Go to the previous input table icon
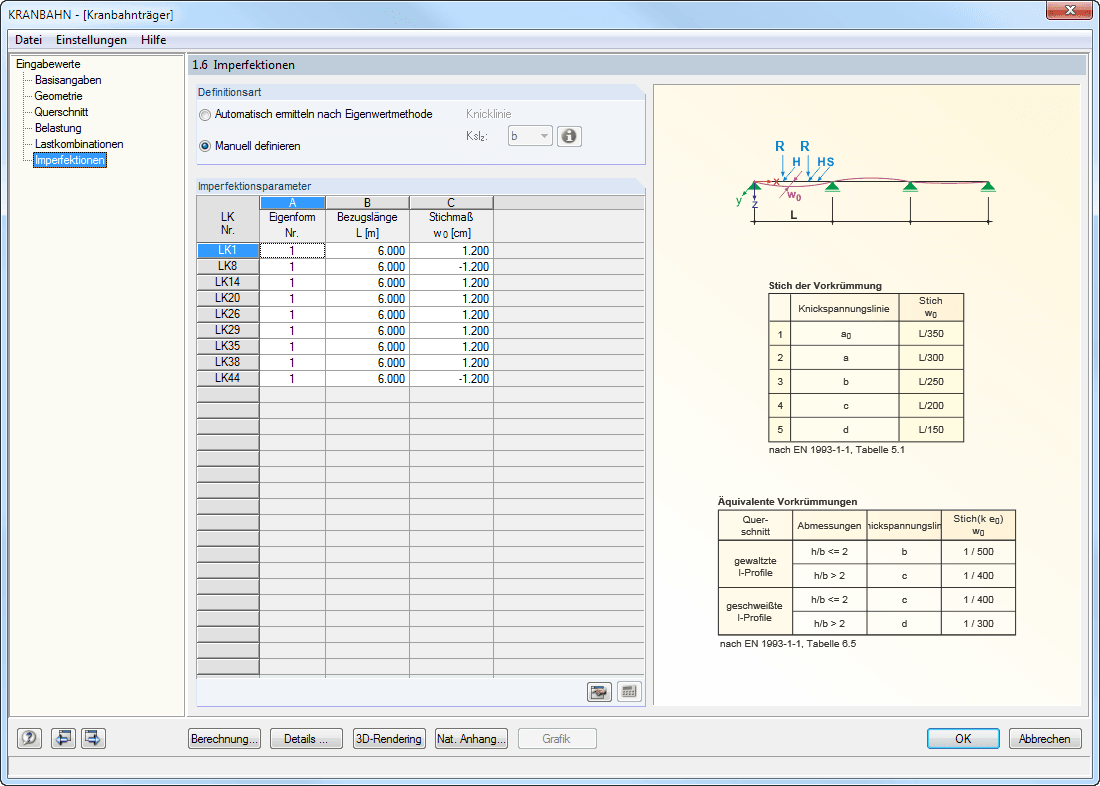Image resolution: width=1100 pixels, height=786 pixels. click(63, 738)
